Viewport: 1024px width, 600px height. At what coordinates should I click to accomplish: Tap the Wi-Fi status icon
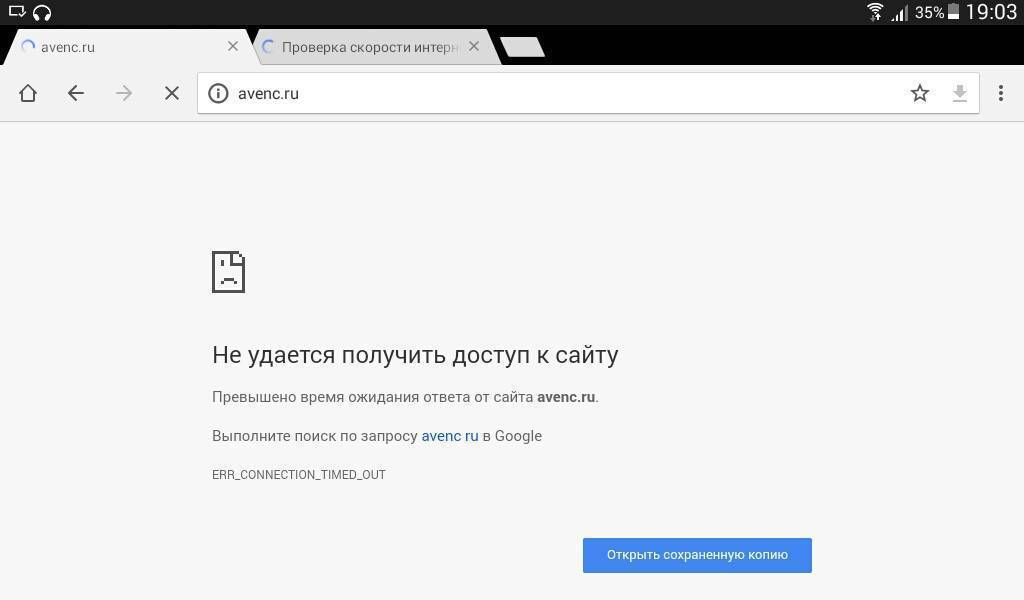click(x=874, y=12)
